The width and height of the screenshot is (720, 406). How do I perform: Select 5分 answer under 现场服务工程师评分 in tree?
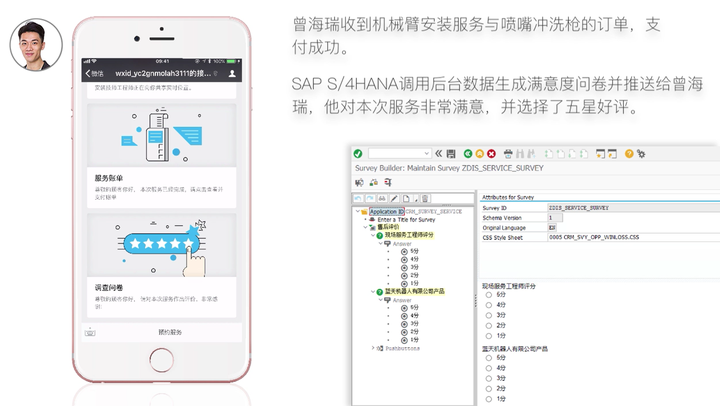(414, 251)
